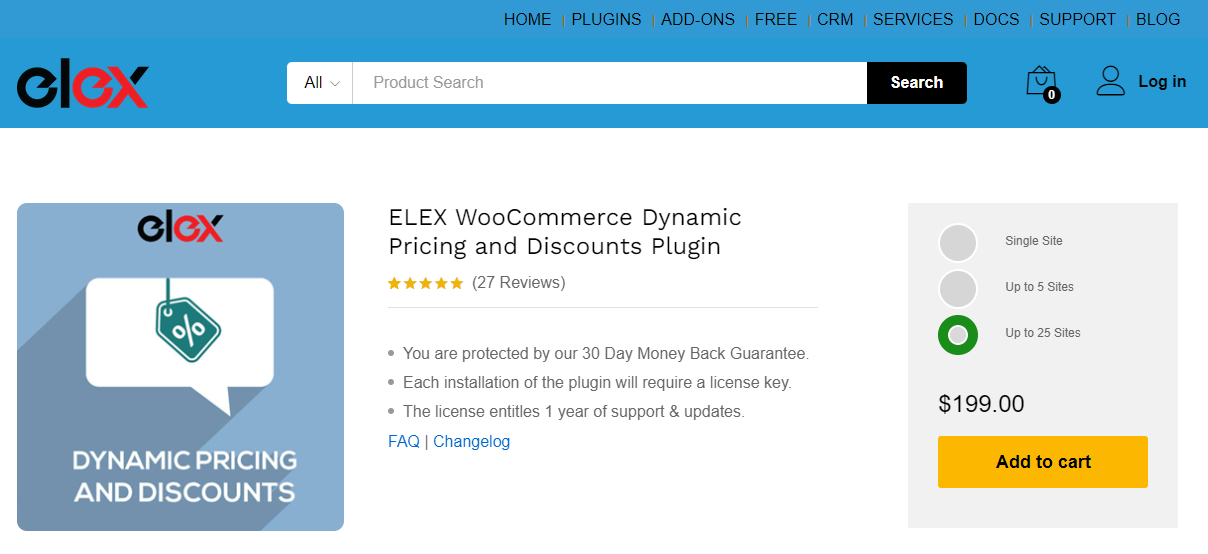1208x554 pixels.
Task: Focus the Product Search field
Action: [x=610, y=83]
